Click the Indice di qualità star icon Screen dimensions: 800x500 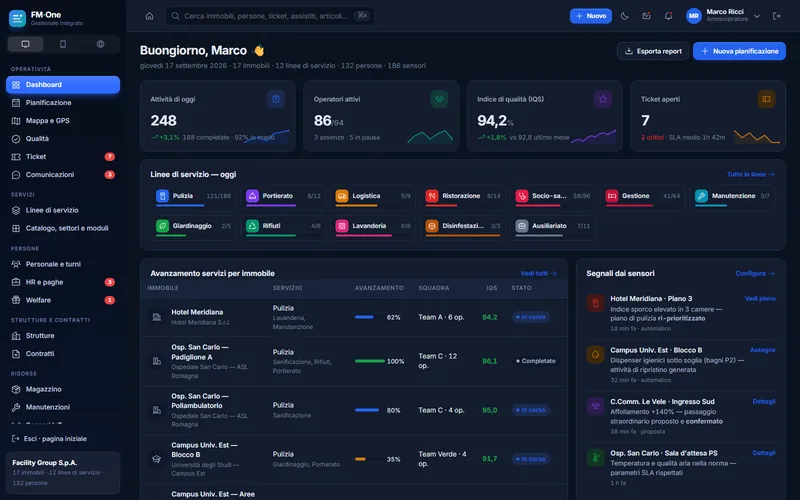pyautogui.click(x=603, y=99)
